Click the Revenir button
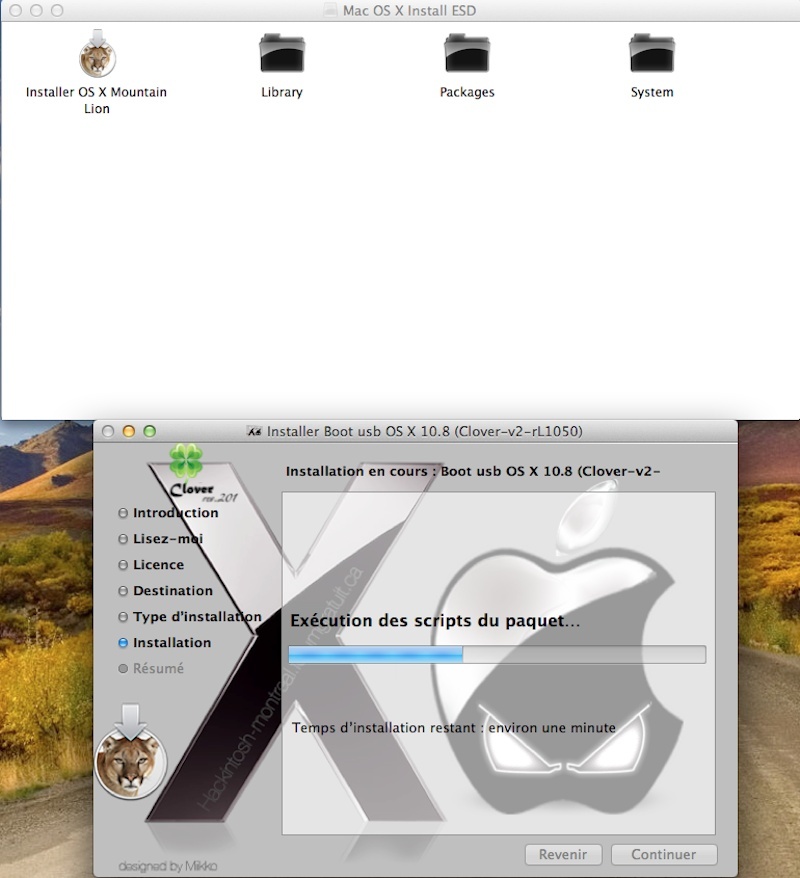The image size is (800, 878). coord(563,854)
